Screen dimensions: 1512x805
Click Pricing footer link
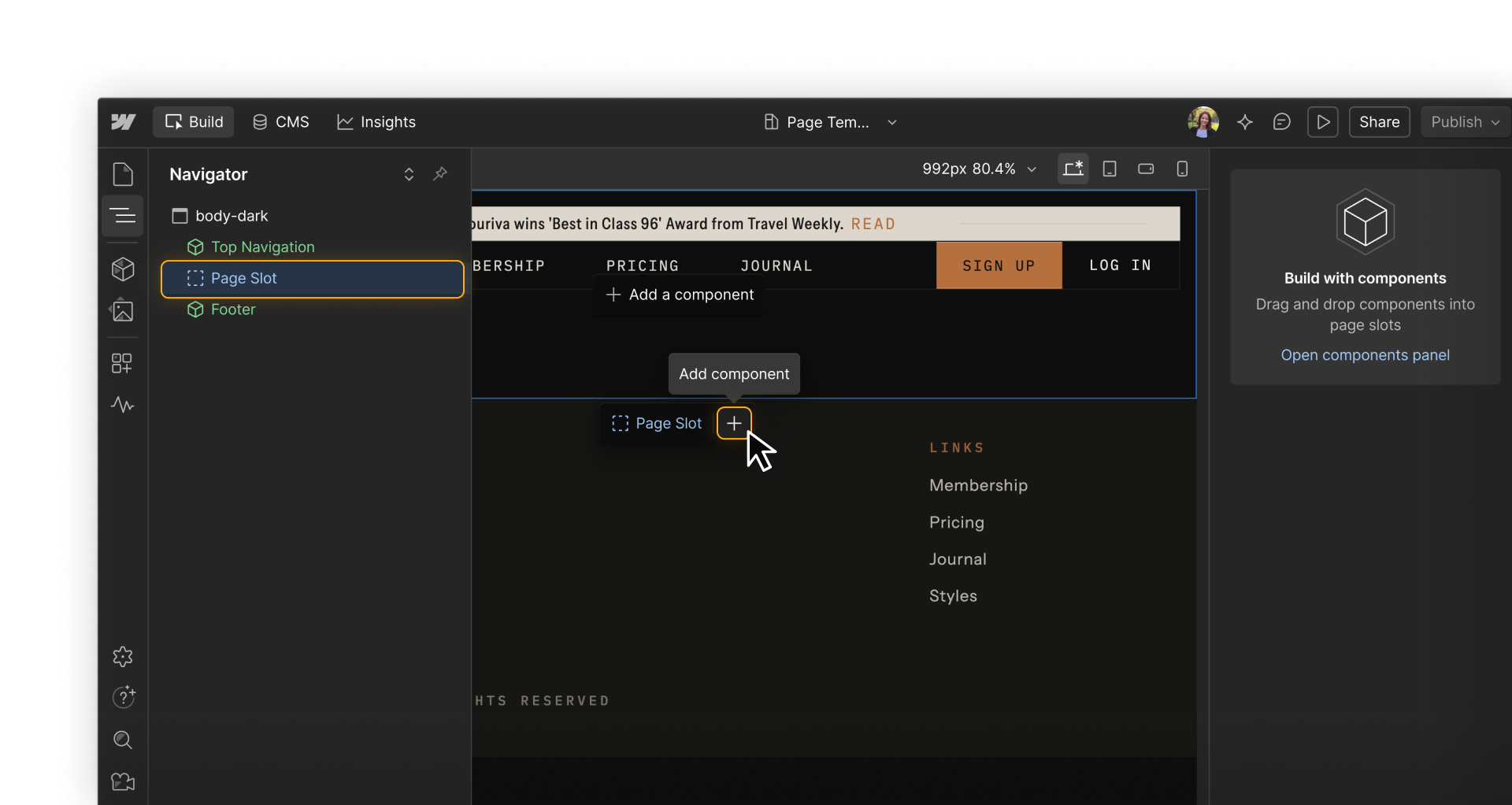point(956,523)
